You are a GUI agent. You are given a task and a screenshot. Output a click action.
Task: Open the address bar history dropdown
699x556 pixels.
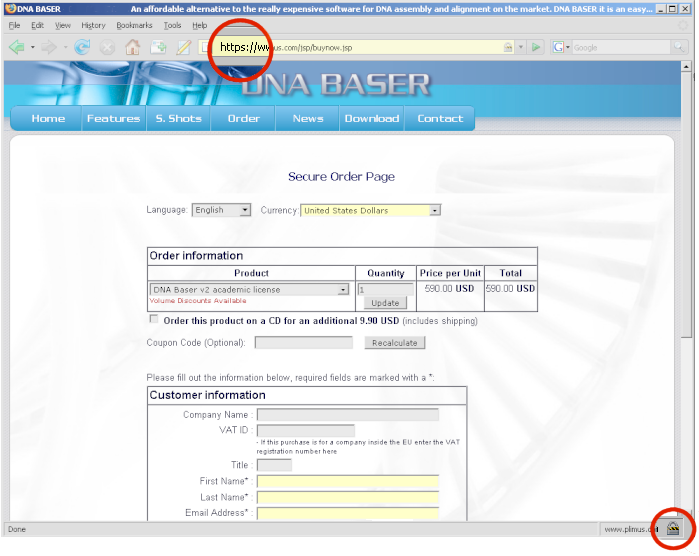(520, 47)
